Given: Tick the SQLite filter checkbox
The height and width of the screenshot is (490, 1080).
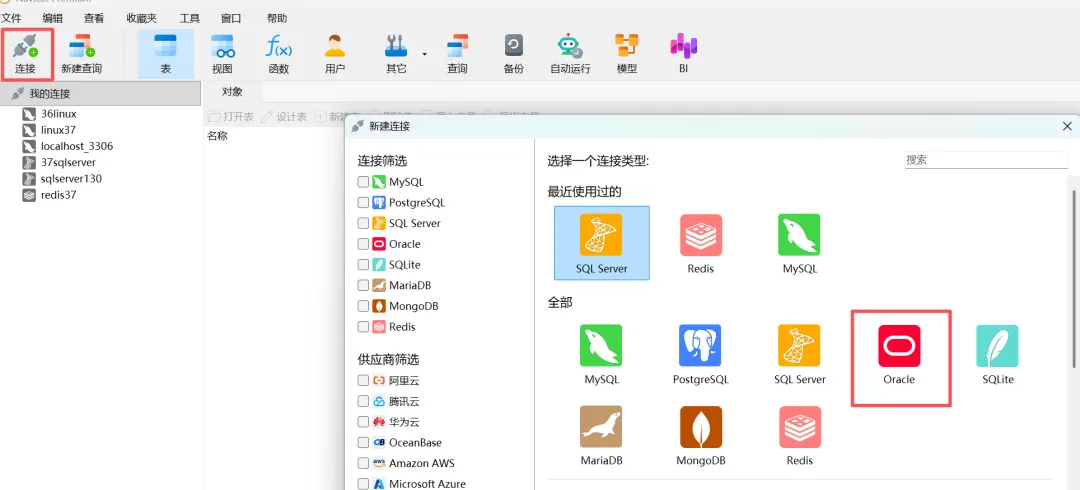Looking at the screenshot, I should [363, 265].
